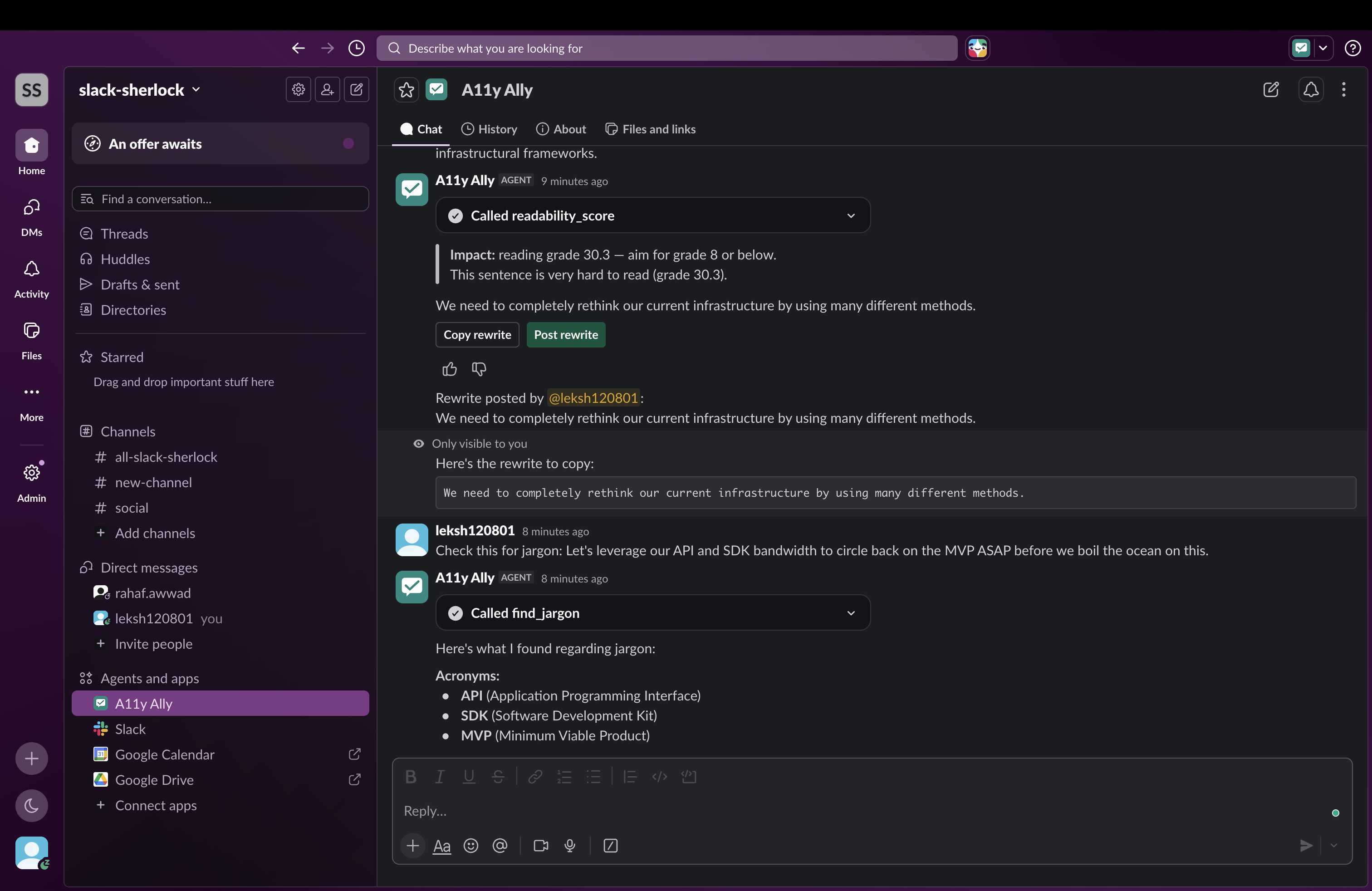Collapse the Agents and apps section
1372x891 pixels.
tap(149, 678)
